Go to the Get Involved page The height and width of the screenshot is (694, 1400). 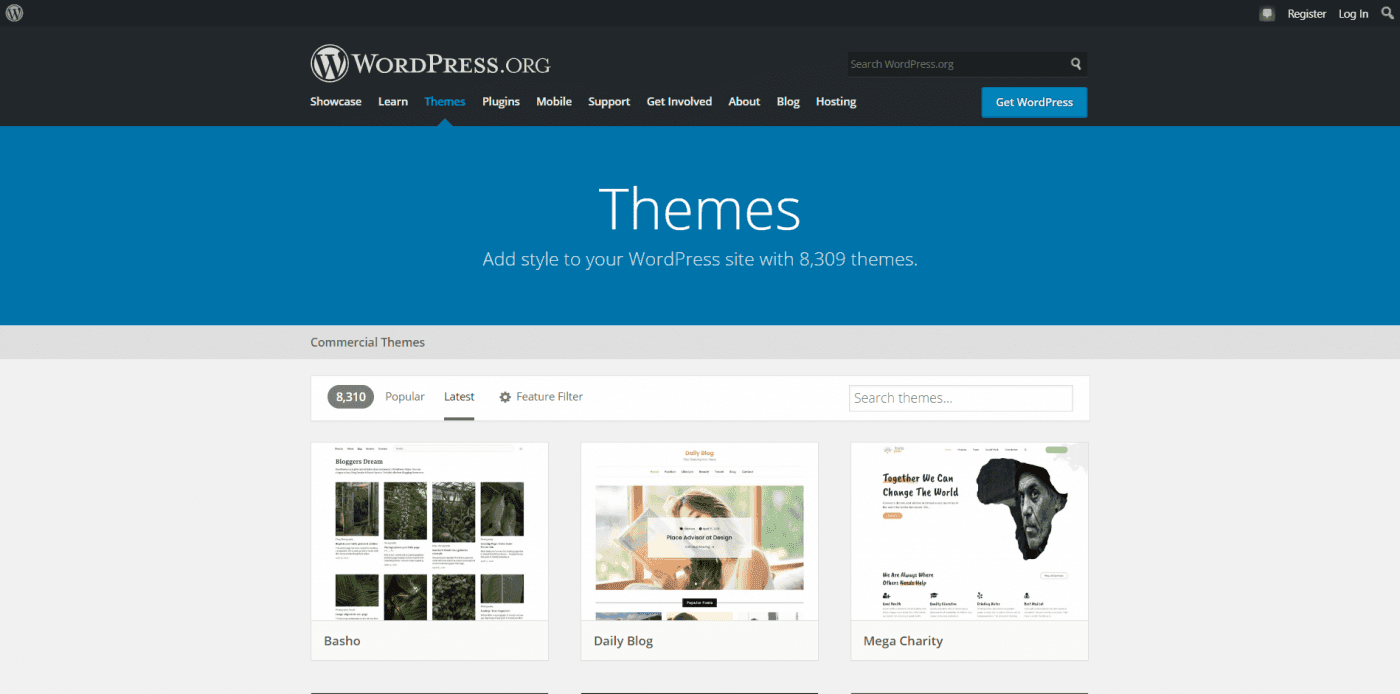[x=679, y=102]
